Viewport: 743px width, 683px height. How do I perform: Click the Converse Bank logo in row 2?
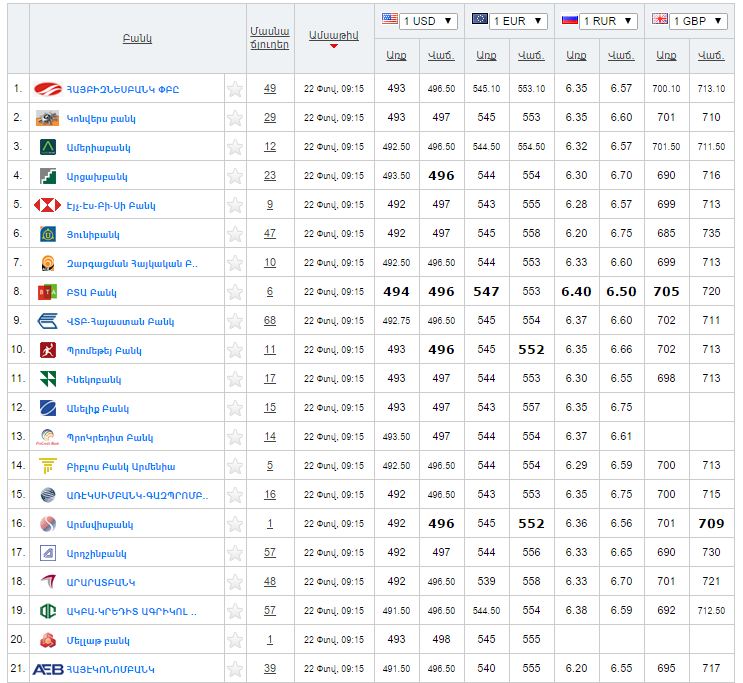pos(47,118)
